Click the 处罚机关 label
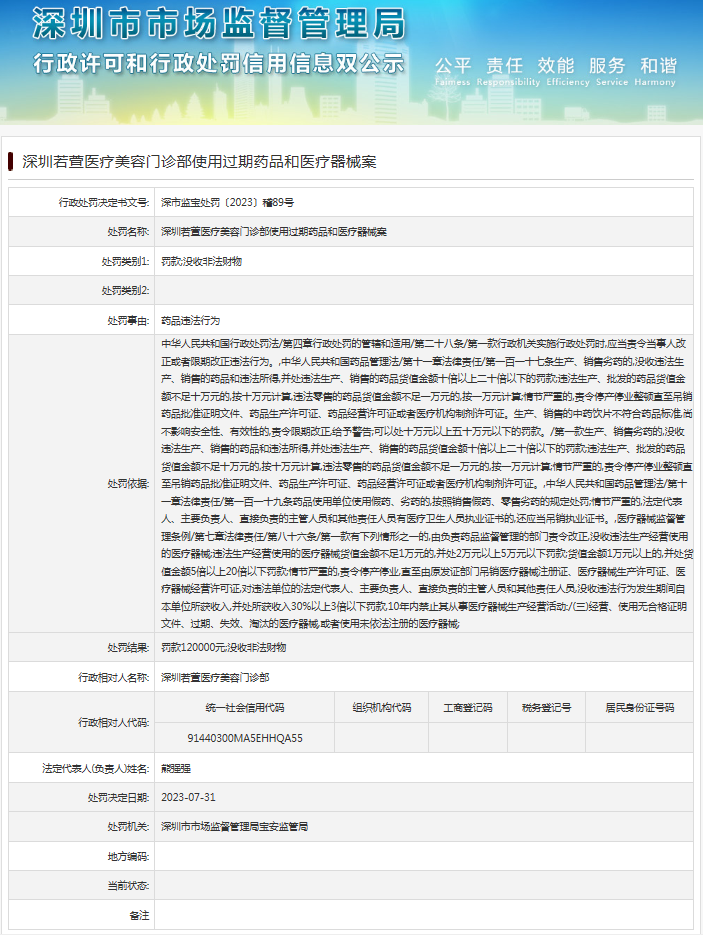Viewport: 703px width, 935px height. (x=128, y=826)
